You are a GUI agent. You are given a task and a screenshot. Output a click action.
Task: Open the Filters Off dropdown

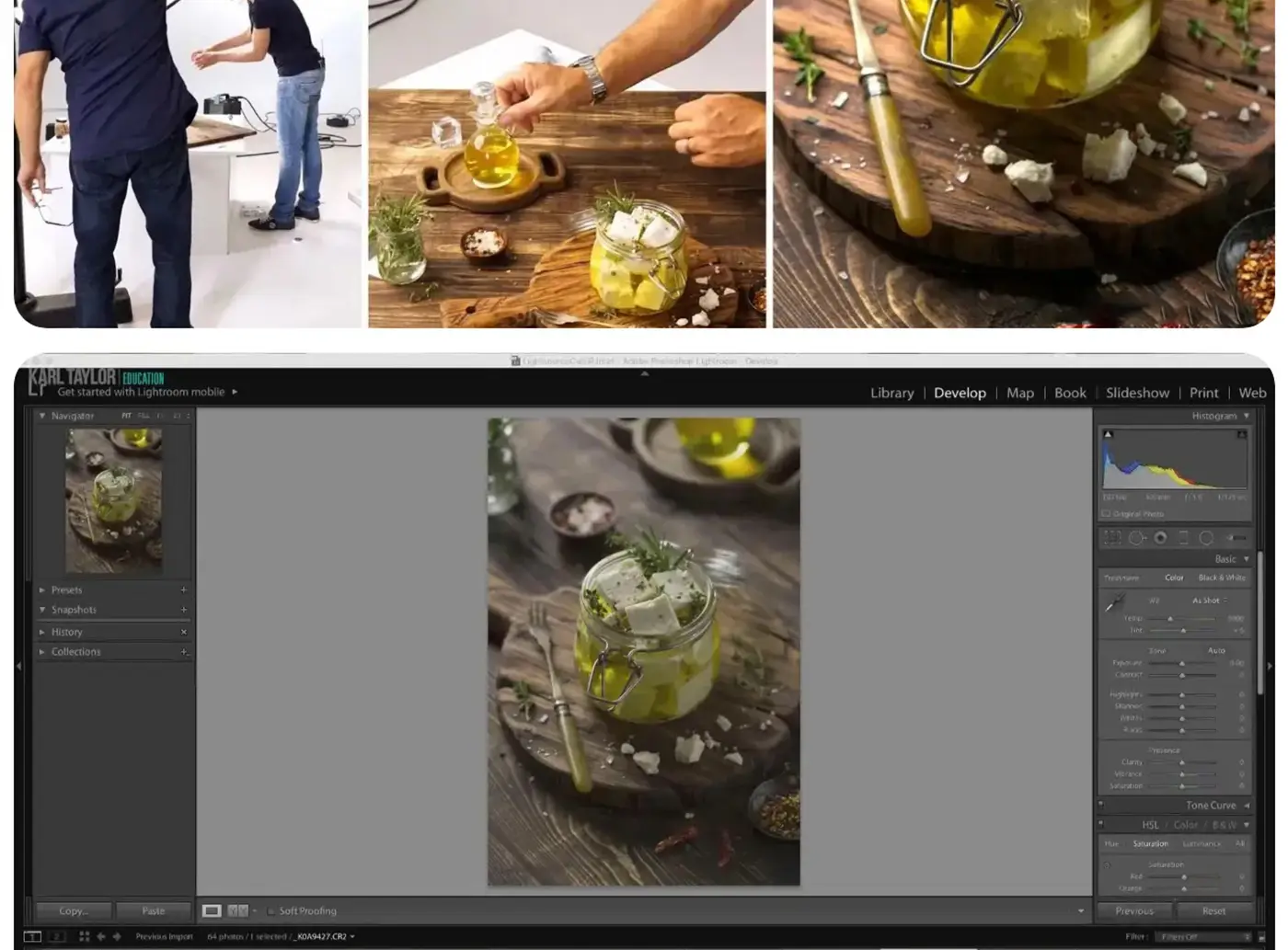(x=1203, y=936)
